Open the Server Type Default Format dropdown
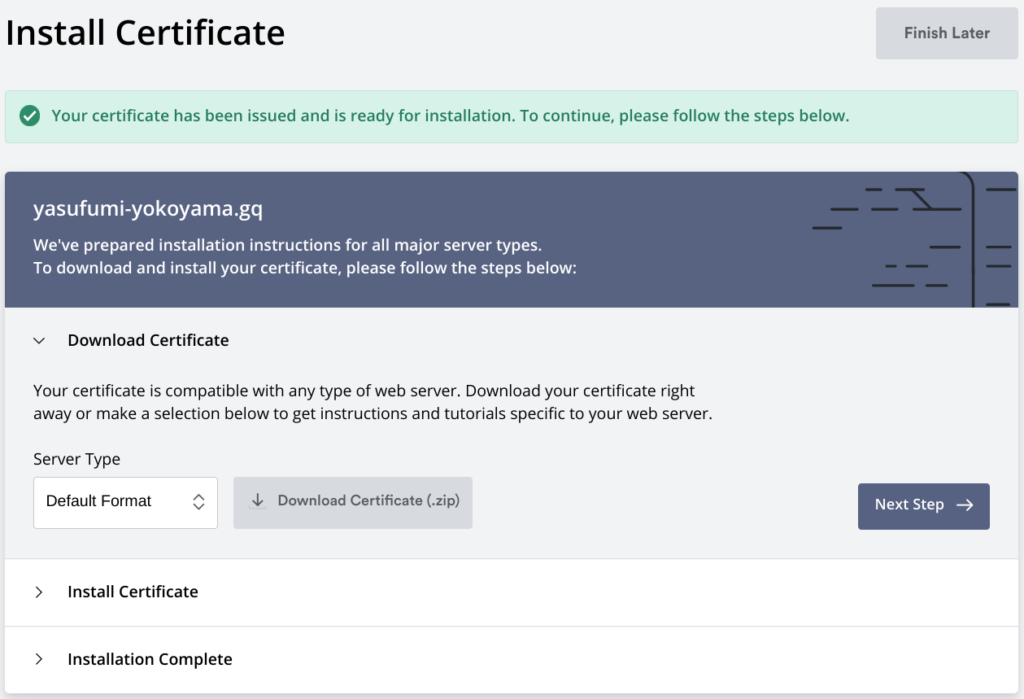This screenshot has height=699, width=1024. click(125, 502)
